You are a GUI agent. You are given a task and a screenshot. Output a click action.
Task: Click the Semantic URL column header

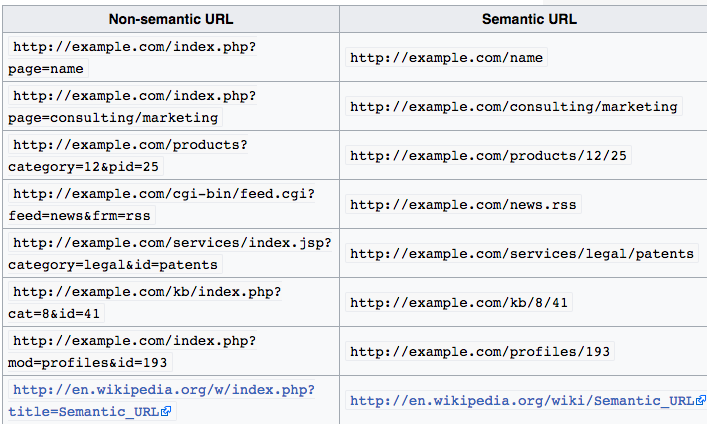click(x=529, y=19)
